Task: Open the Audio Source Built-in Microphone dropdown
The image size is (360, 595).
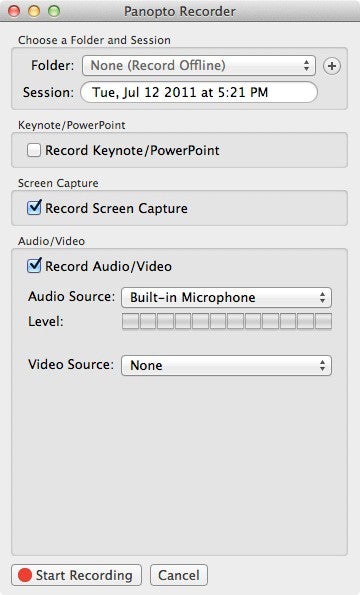Action: 226,297
